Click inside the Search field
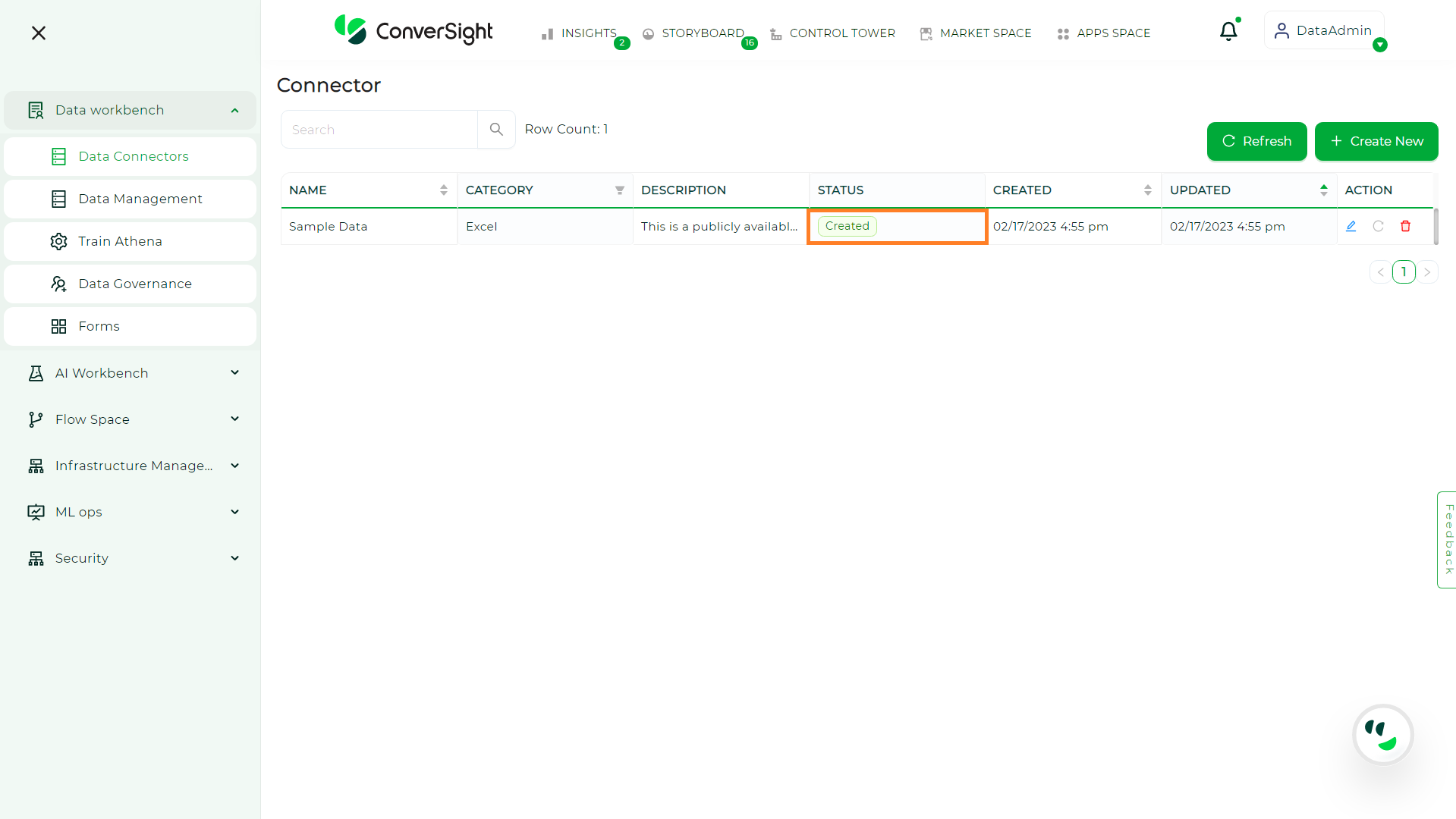This screenshot has width=1456, height=819. [379, 129]
